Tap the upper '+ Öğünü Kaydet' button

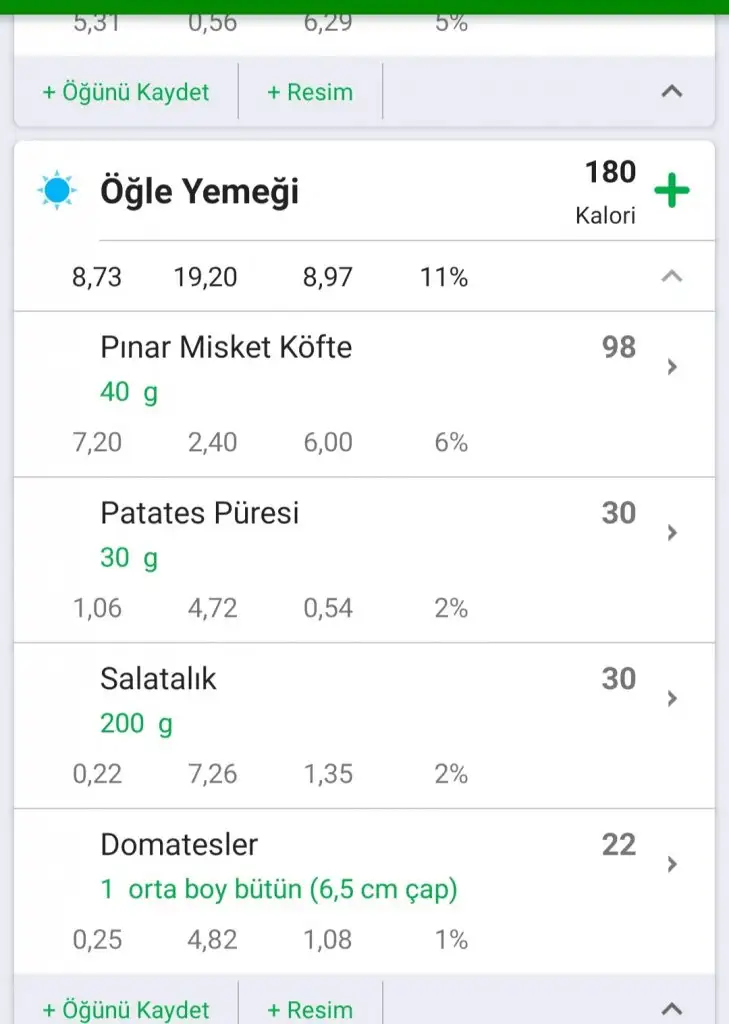pyautogui.click(x=126, y=92)
